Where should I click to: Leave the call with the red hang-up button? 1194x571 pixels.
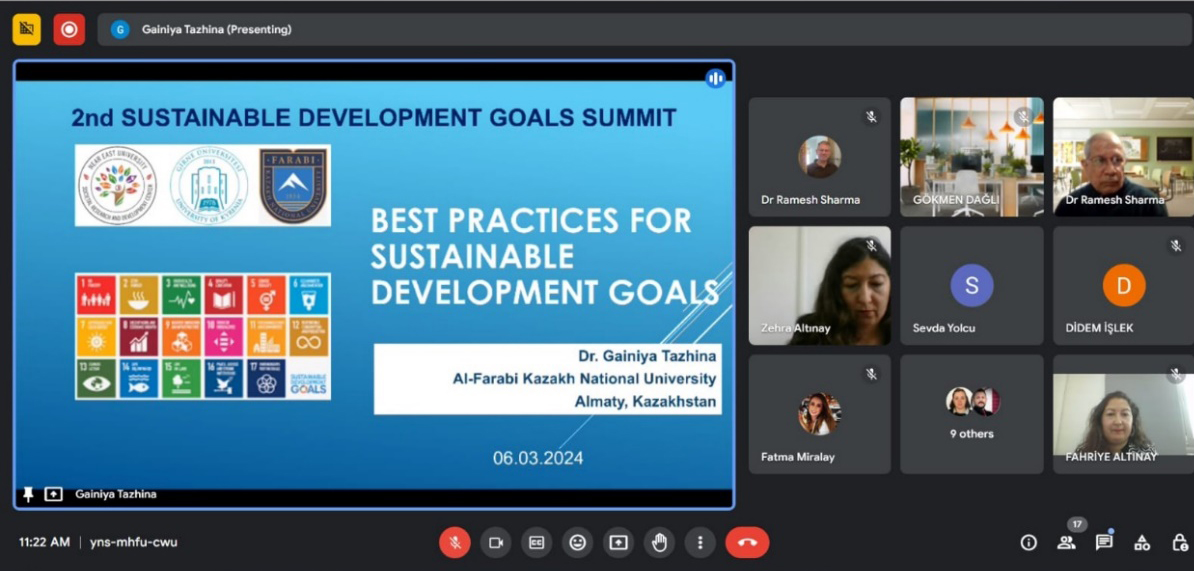coord(747,542)
